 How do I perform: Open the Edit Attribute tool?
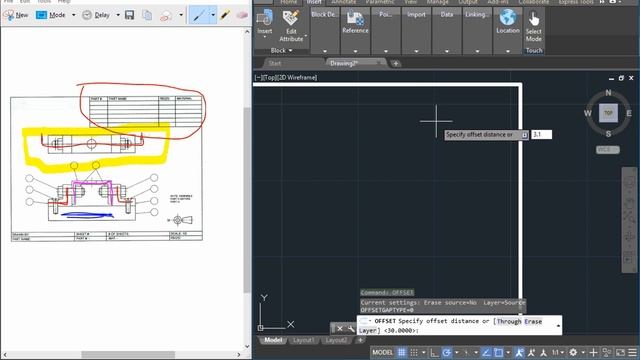pyautogui.click(x=291, y=26)
